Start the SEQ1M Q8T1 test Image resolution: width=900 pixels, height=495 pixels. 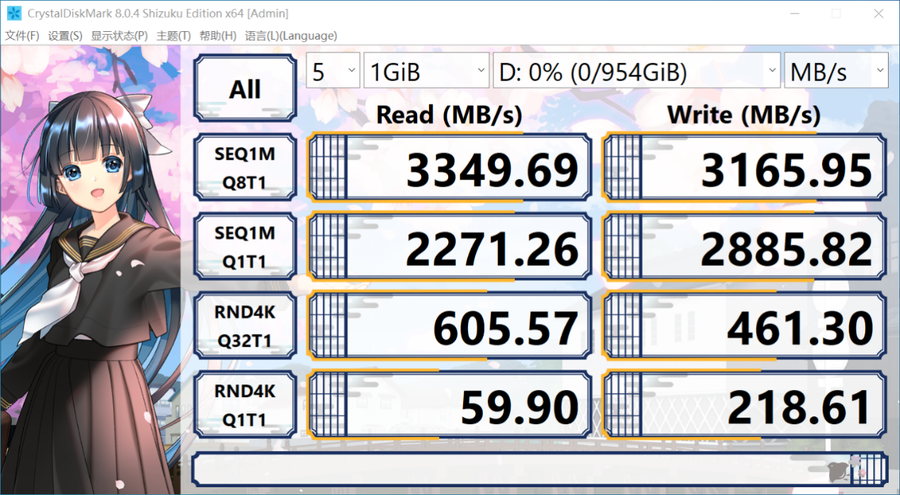click(245, 168)
